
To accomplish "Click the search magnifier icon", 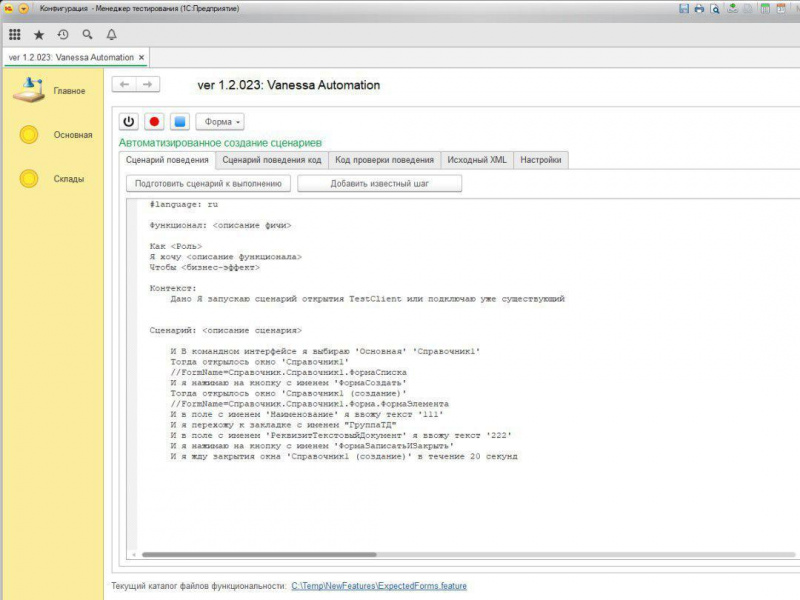I will coord(87,34).
